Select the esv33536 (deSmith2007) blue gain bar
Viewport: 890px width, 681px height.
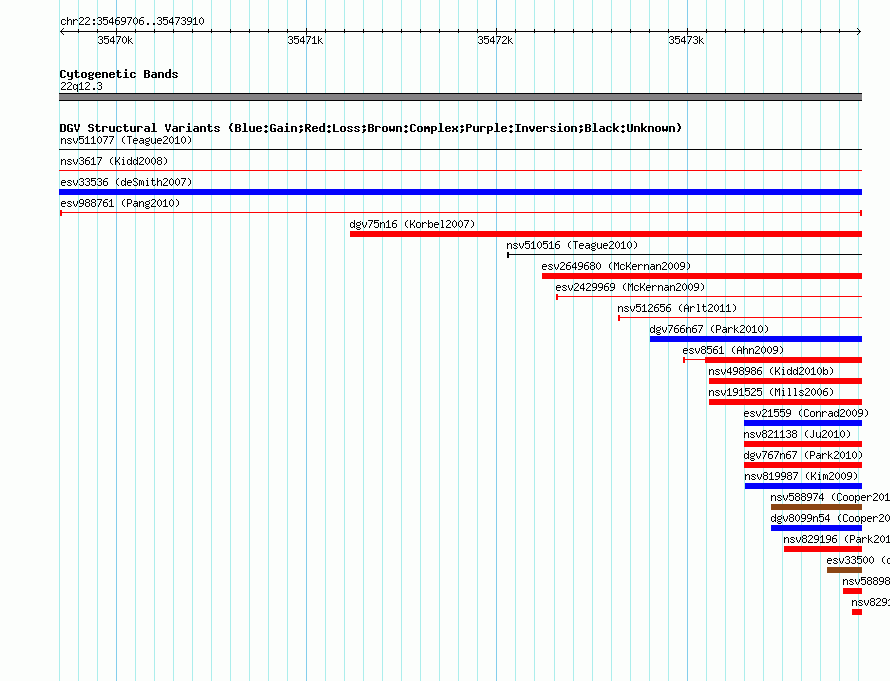[460, 192]
